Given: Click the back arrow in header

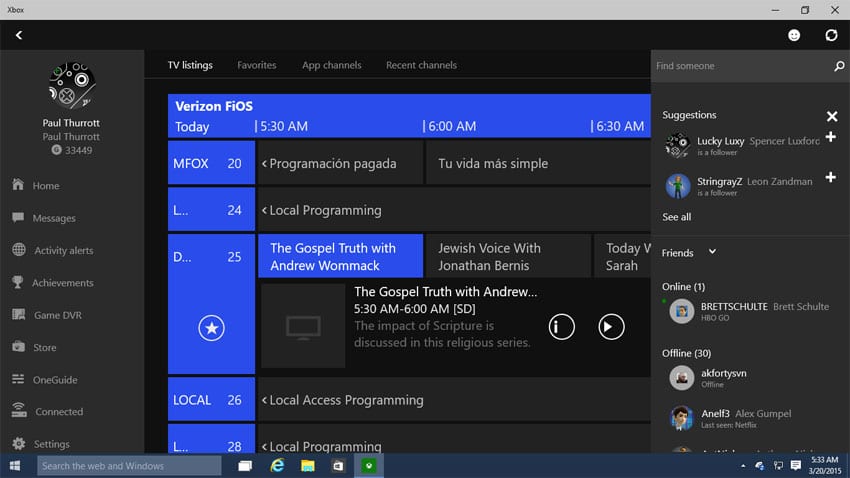Looking at the screenshot, I should pos(18,35).
